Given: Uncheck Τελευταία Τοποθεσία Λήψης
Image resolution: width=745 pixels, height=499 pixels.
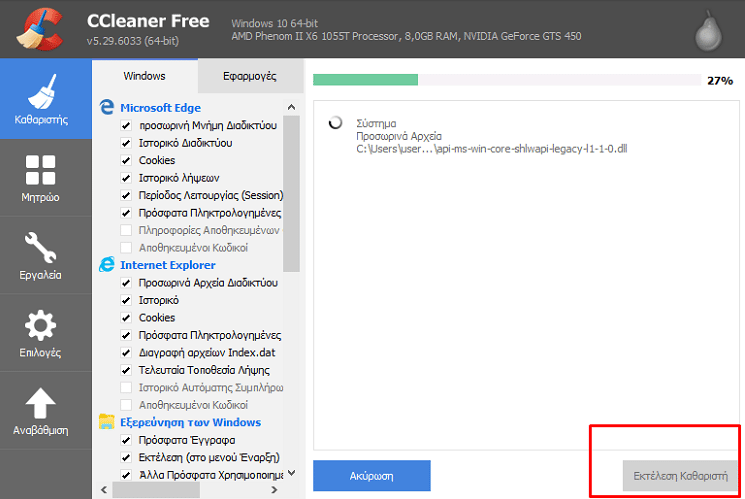Looking at the screenshot, I should tap(126, 370).
